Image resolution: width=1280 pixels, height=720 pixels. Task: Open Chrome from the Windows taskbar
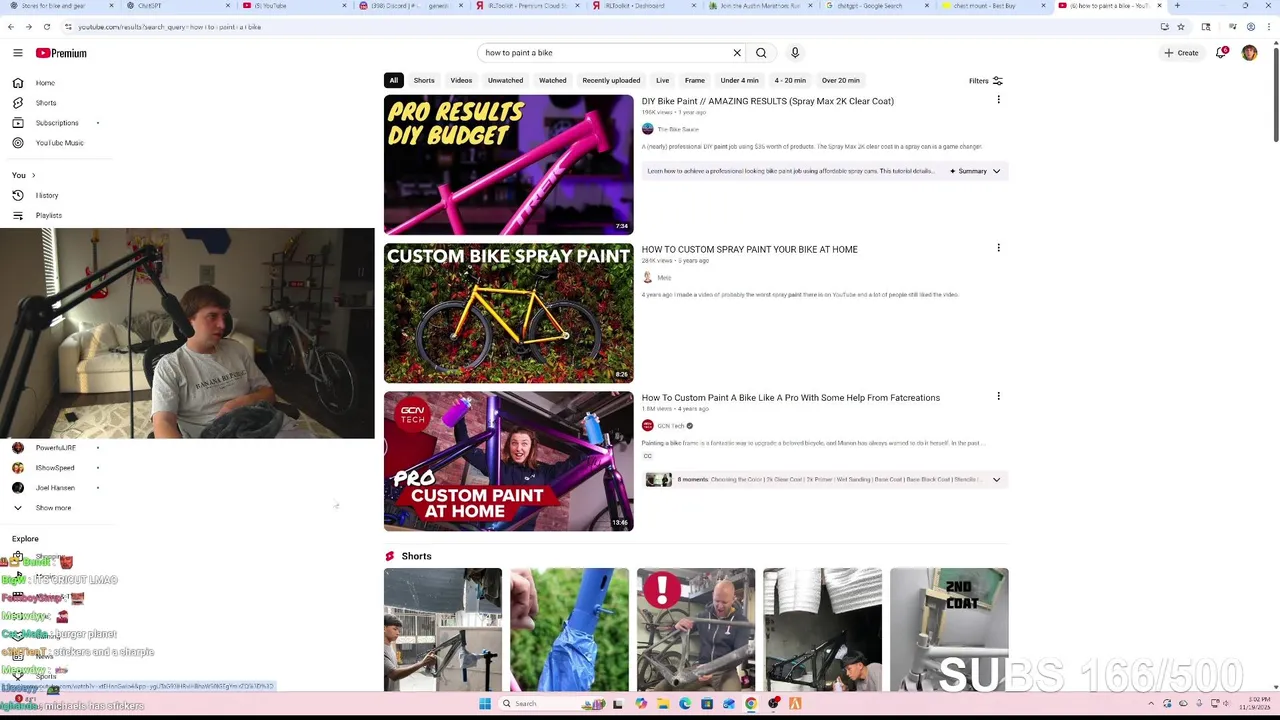coord(751,704)
